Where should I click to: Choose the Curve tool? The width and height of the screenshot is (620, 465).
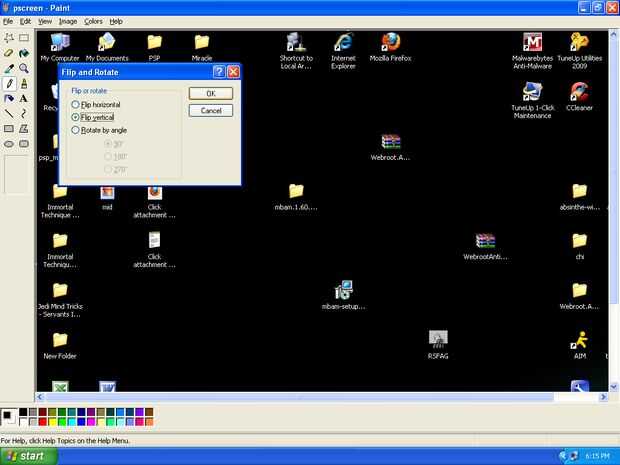[24, 114]
